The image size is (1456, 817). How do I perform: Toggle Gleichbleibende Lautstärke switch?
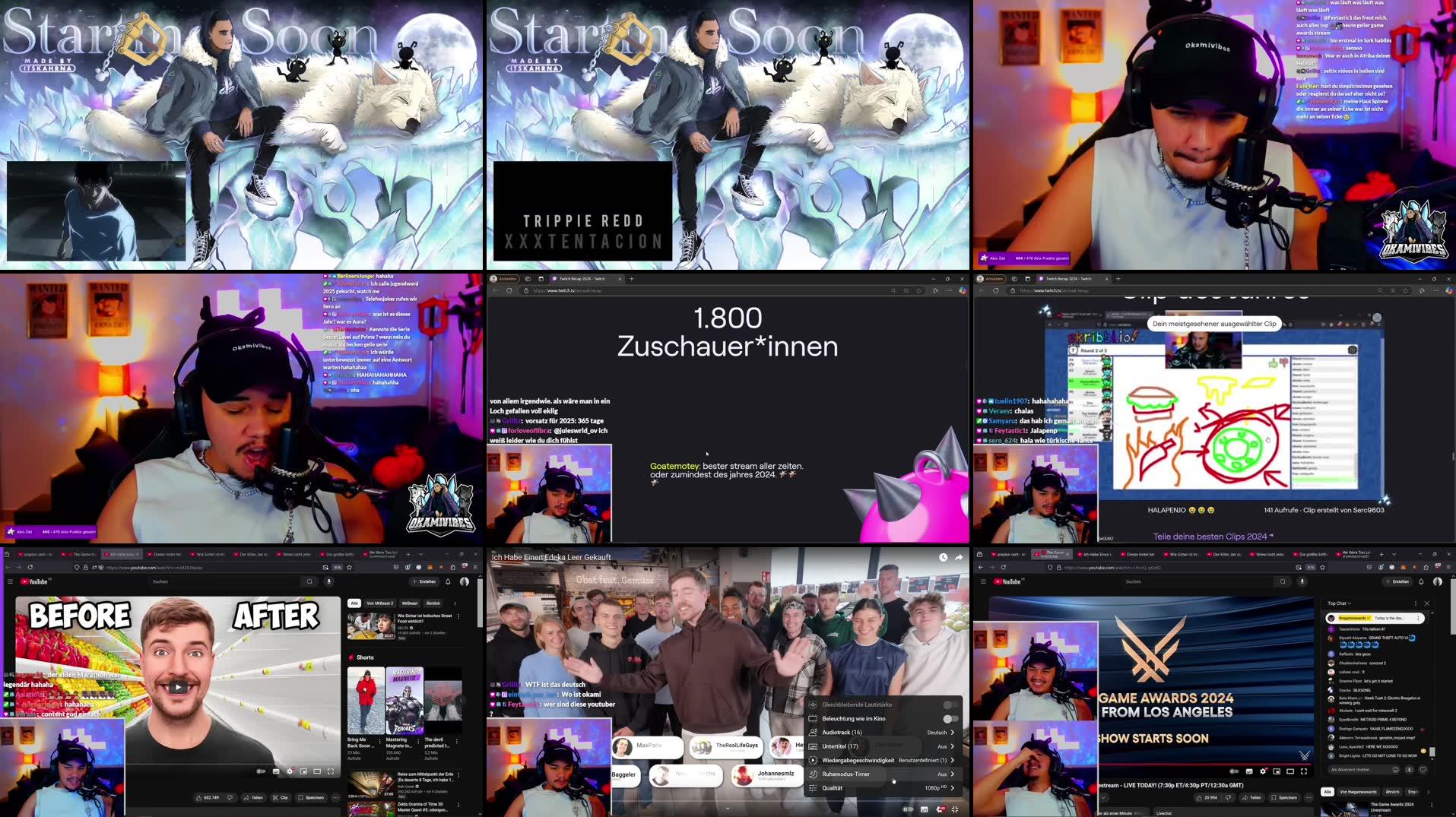click(x=950, y=705)
